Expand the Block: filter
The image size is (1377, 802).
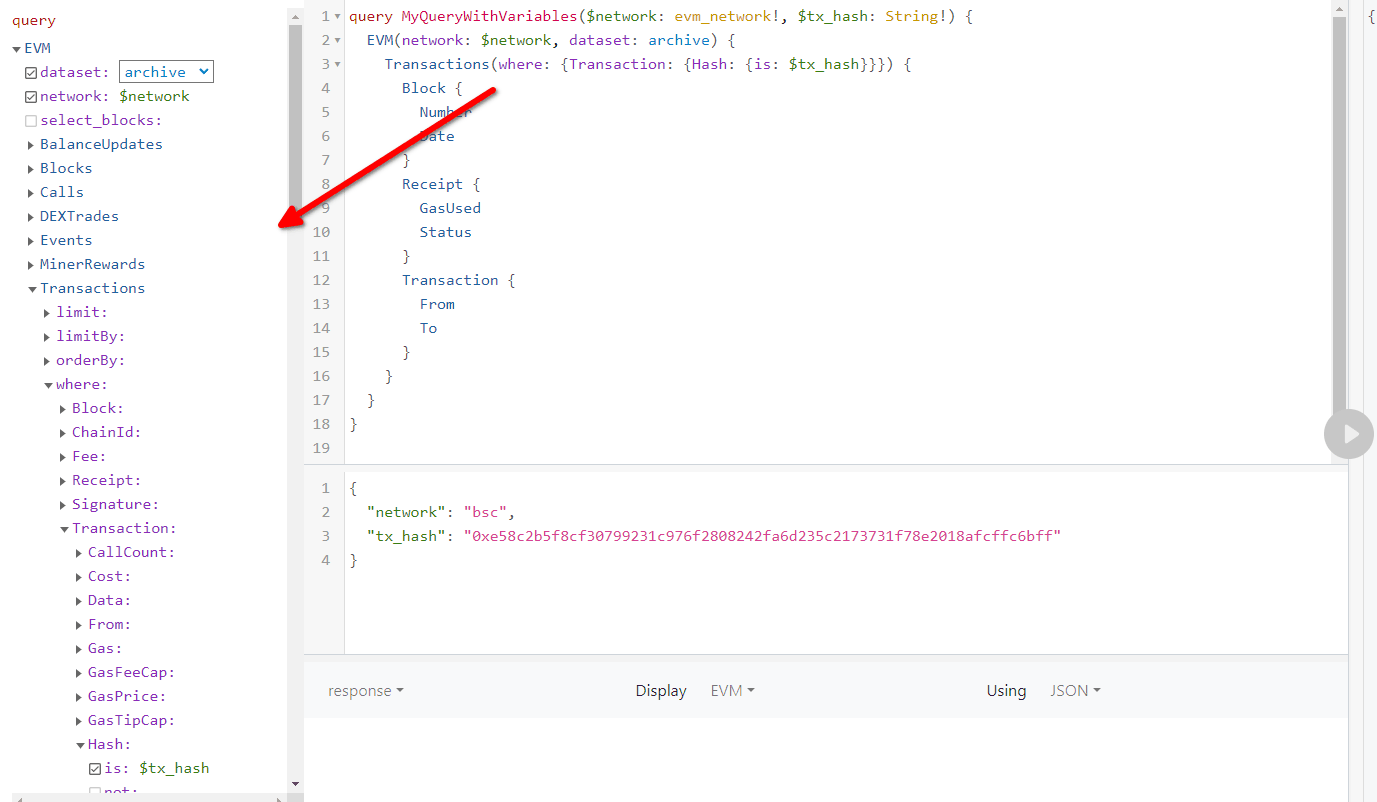click(x=63, y=409)
